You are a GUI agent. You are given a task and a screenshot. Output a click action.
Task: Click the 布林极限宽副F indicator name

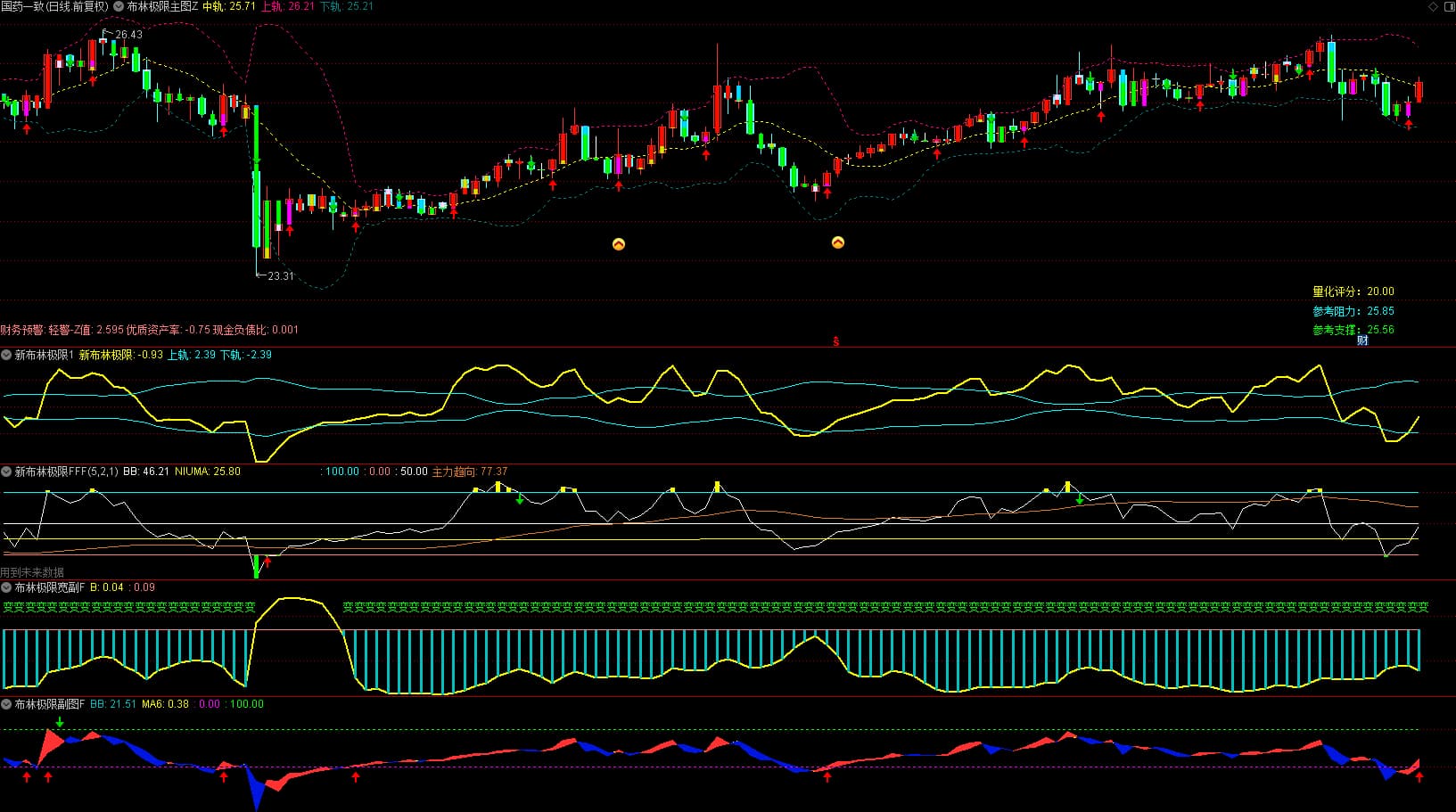[50, 587]
